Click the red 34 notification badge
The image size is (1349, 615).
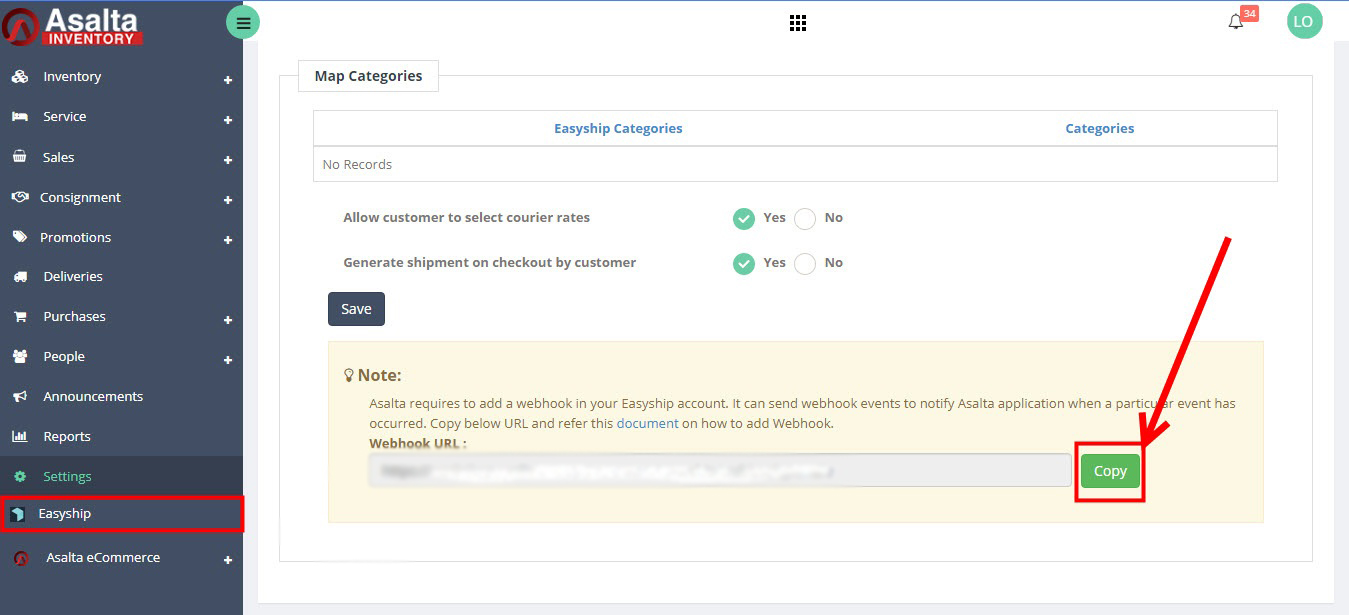1249,14
